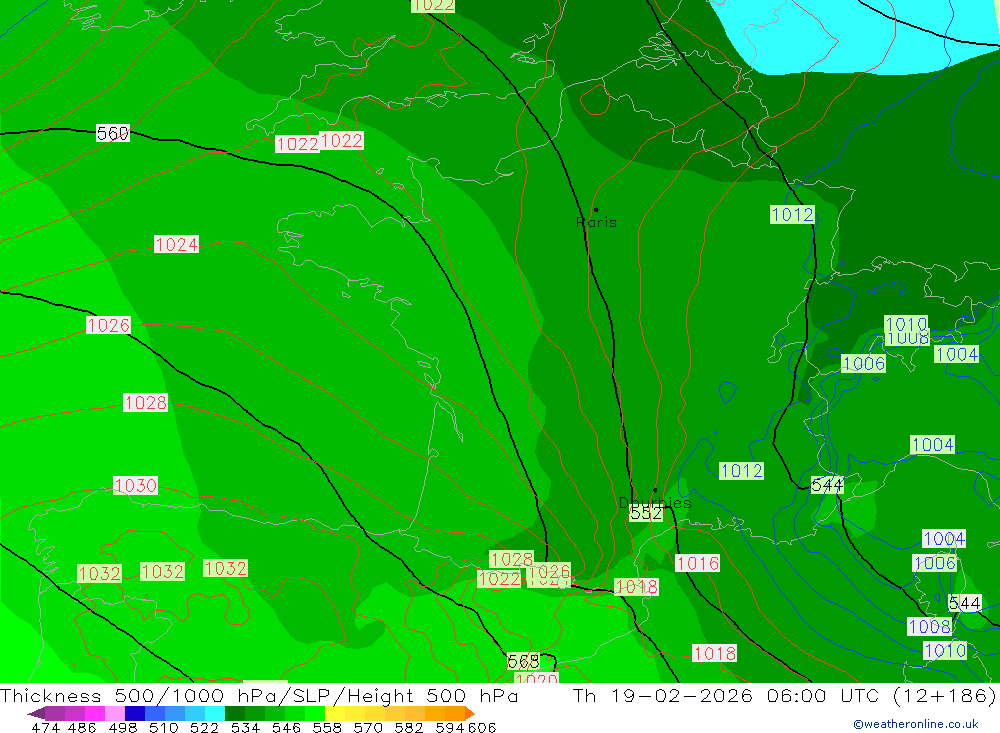The width and height of the screenshot is (1000, 733).
Task: Click the orange right arrow tip of legend
Action: pos(470,713)
